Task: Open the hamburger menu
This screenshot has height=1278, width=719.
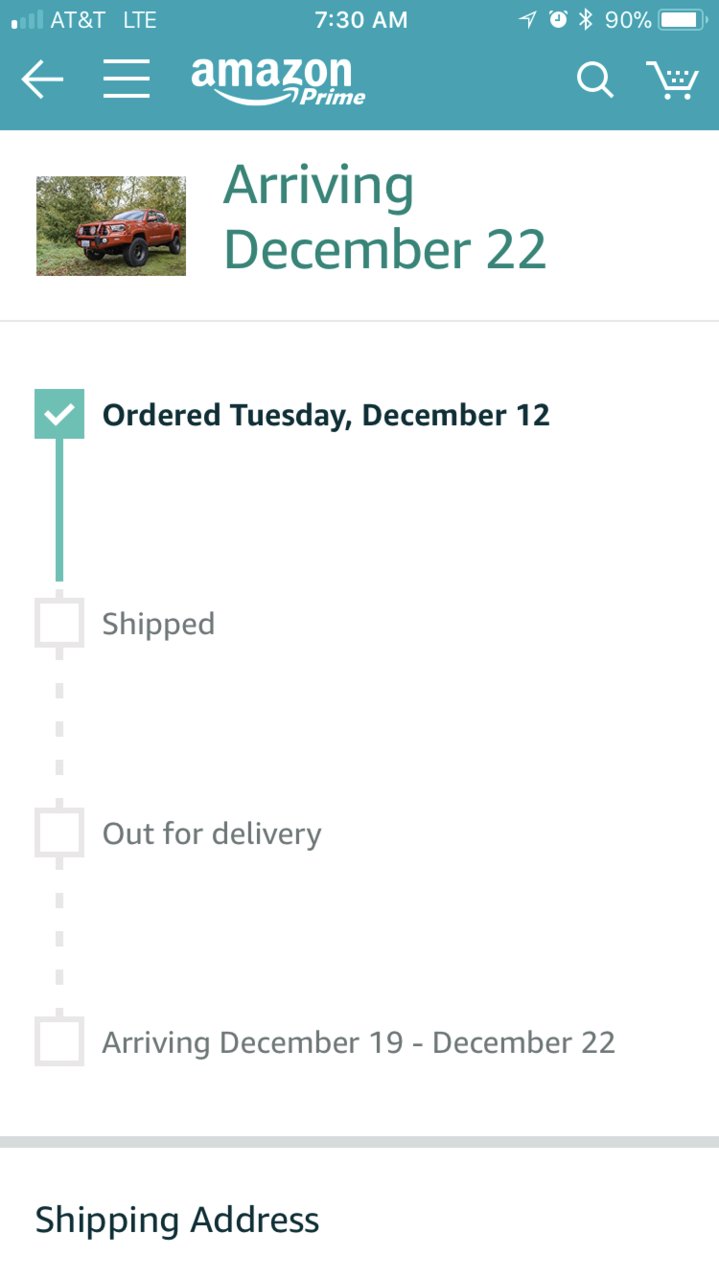Action: point(126,79)
